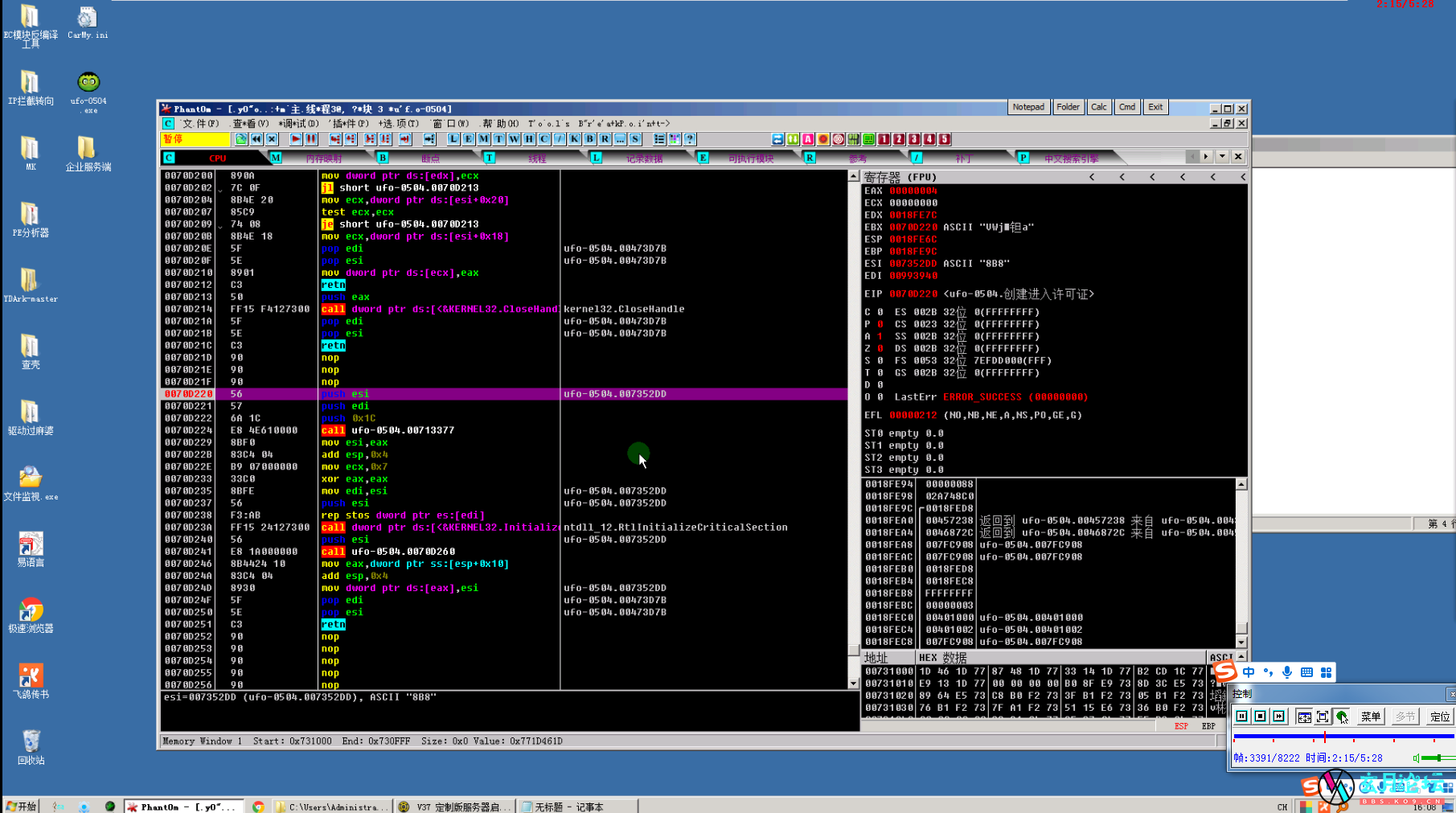Open Threads window with the T icon
This screenshot has width=1456, height=813.
498,139
